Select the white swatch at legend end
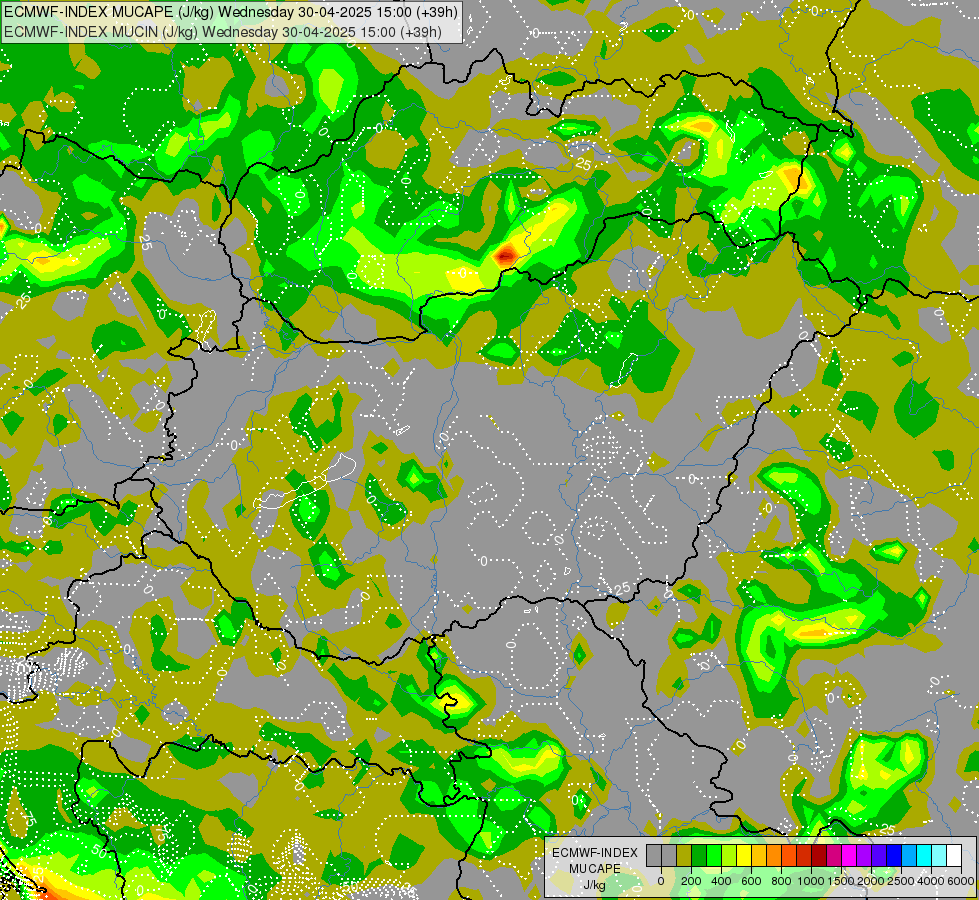Viewport: 979px width, 900px height. (954, 855)
